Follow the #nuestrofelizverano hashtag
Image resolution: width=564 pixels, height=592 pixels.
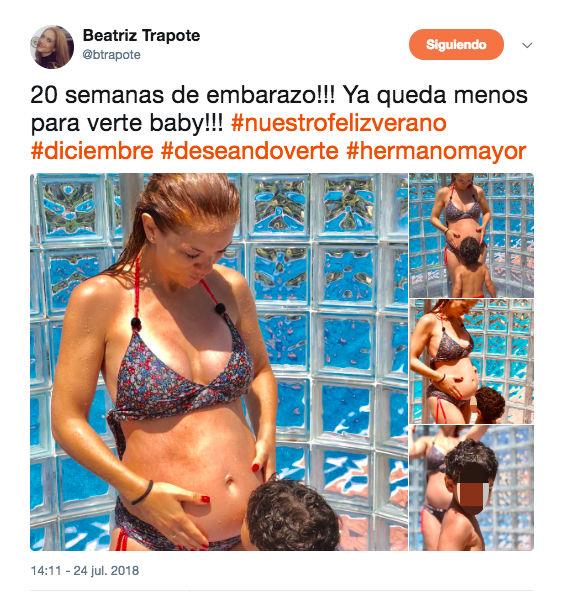click(x=339, y=123)
